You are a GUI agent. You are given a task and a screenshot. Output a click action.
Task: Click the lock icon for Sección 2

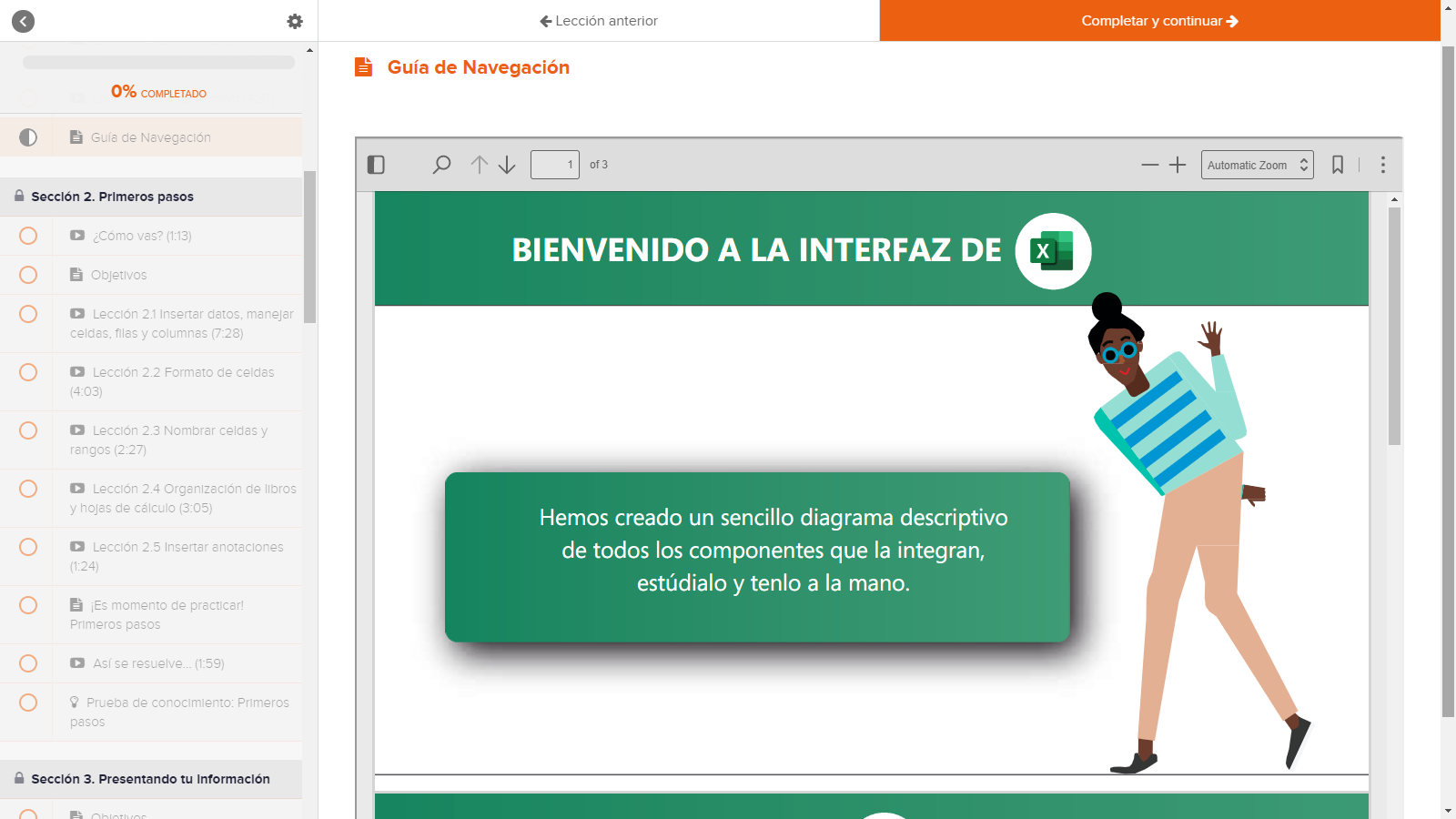[x=19, y=196]
